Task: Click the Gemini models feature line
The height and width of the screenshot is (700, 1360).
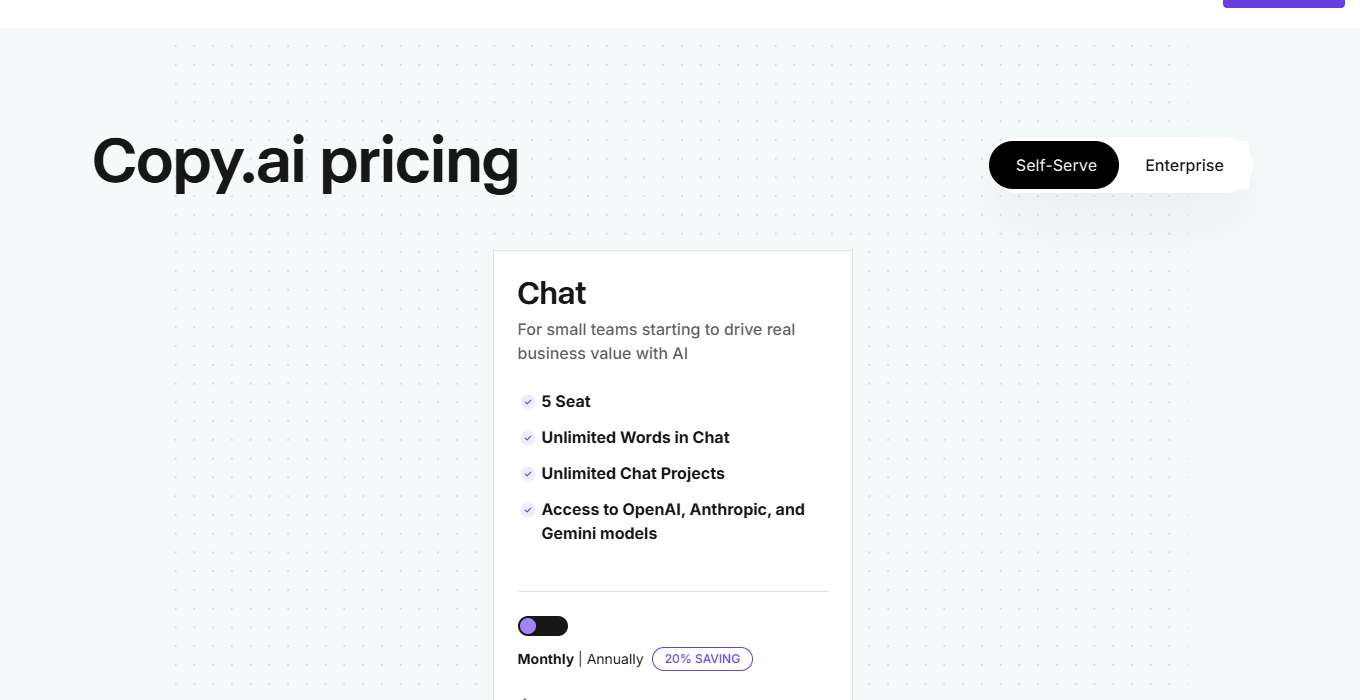Action: 599,533
